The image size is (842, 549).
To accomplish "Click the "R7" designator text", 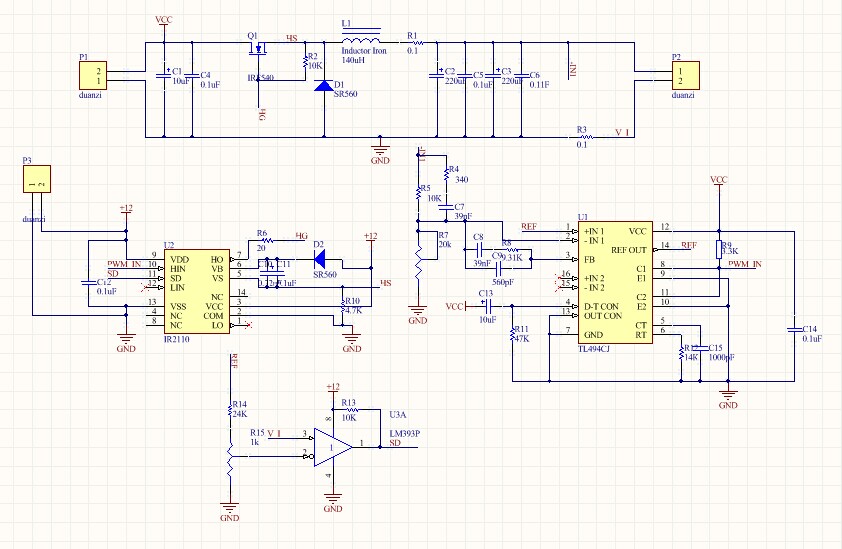I will coord(443,235).
